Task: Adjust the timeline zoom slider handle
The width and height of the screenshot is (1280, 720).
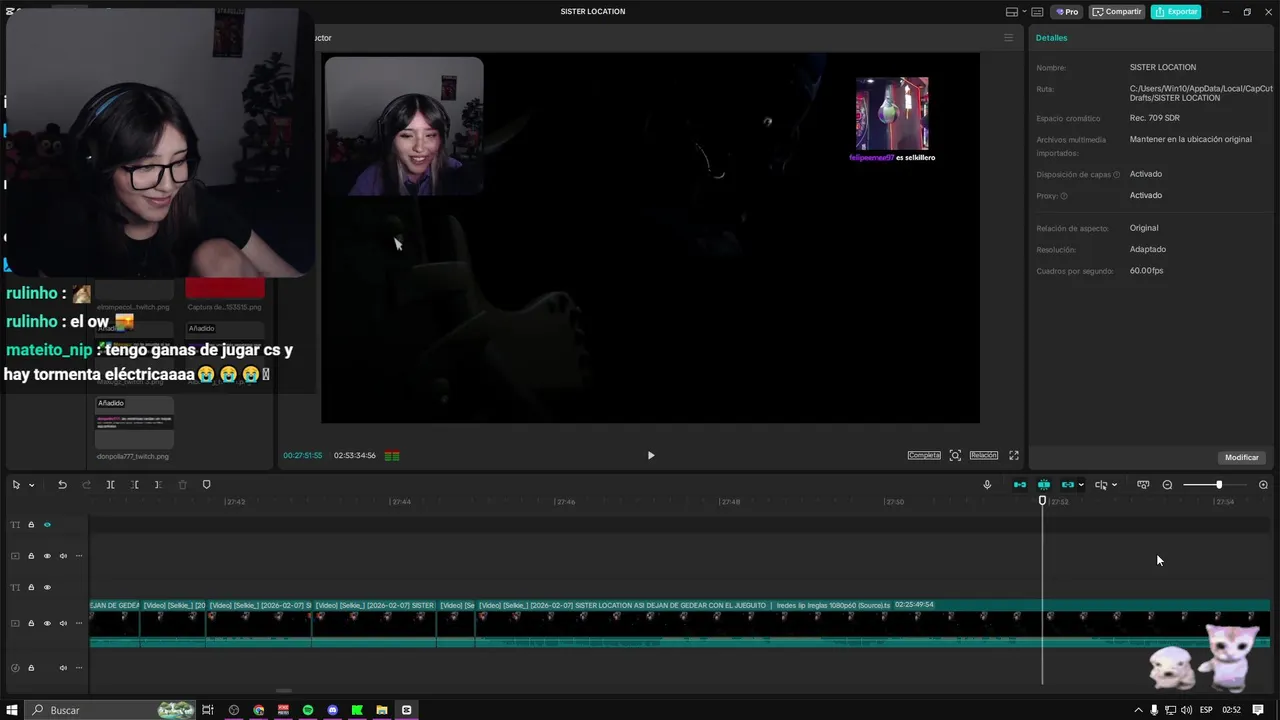Action: [1219, 485]
